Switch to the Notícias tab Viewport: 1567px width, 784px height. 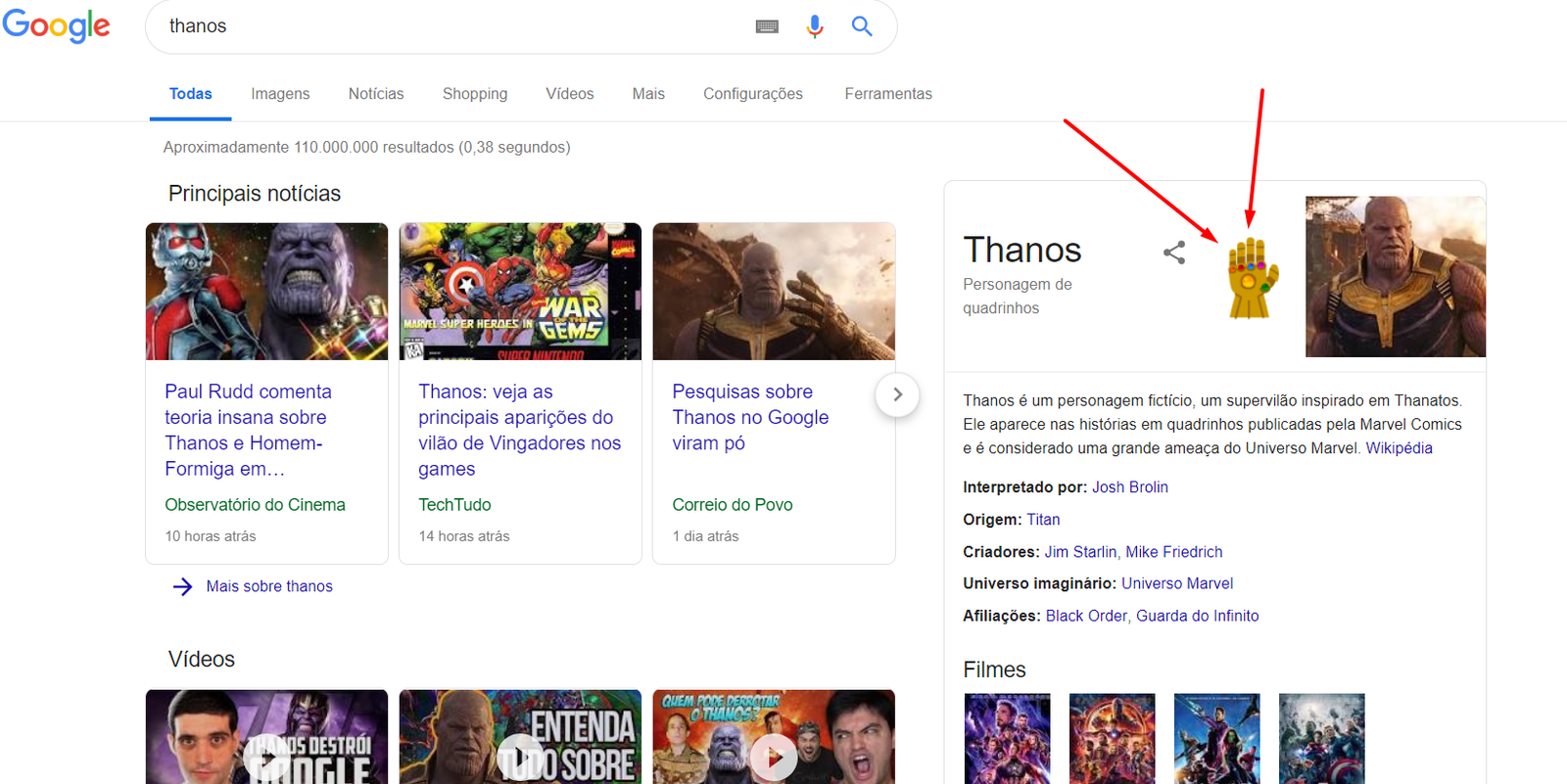pyautogui.click(x=376, y=94)
